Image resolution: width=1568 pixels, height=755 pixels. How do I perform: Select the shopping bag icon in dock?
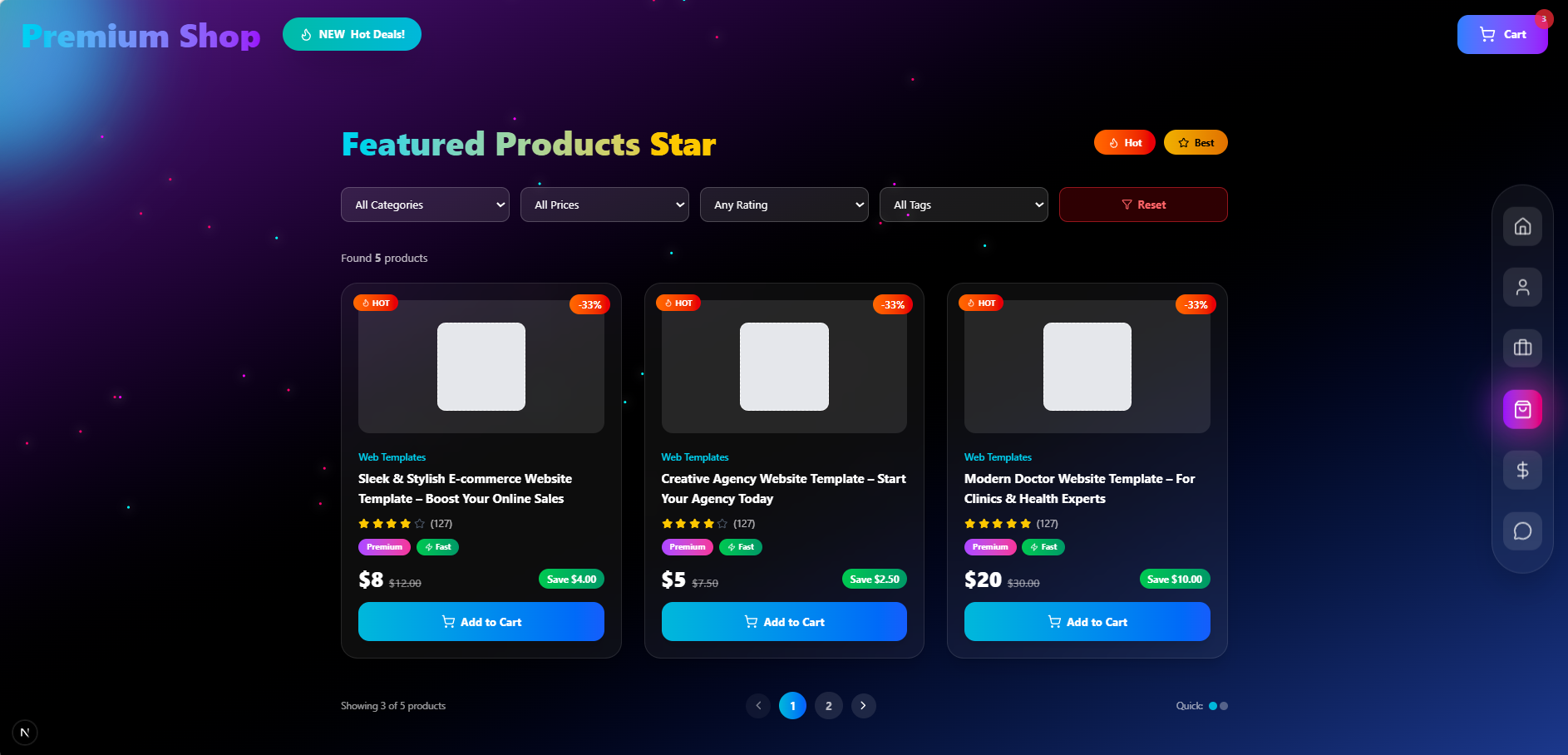[1522, 409]
